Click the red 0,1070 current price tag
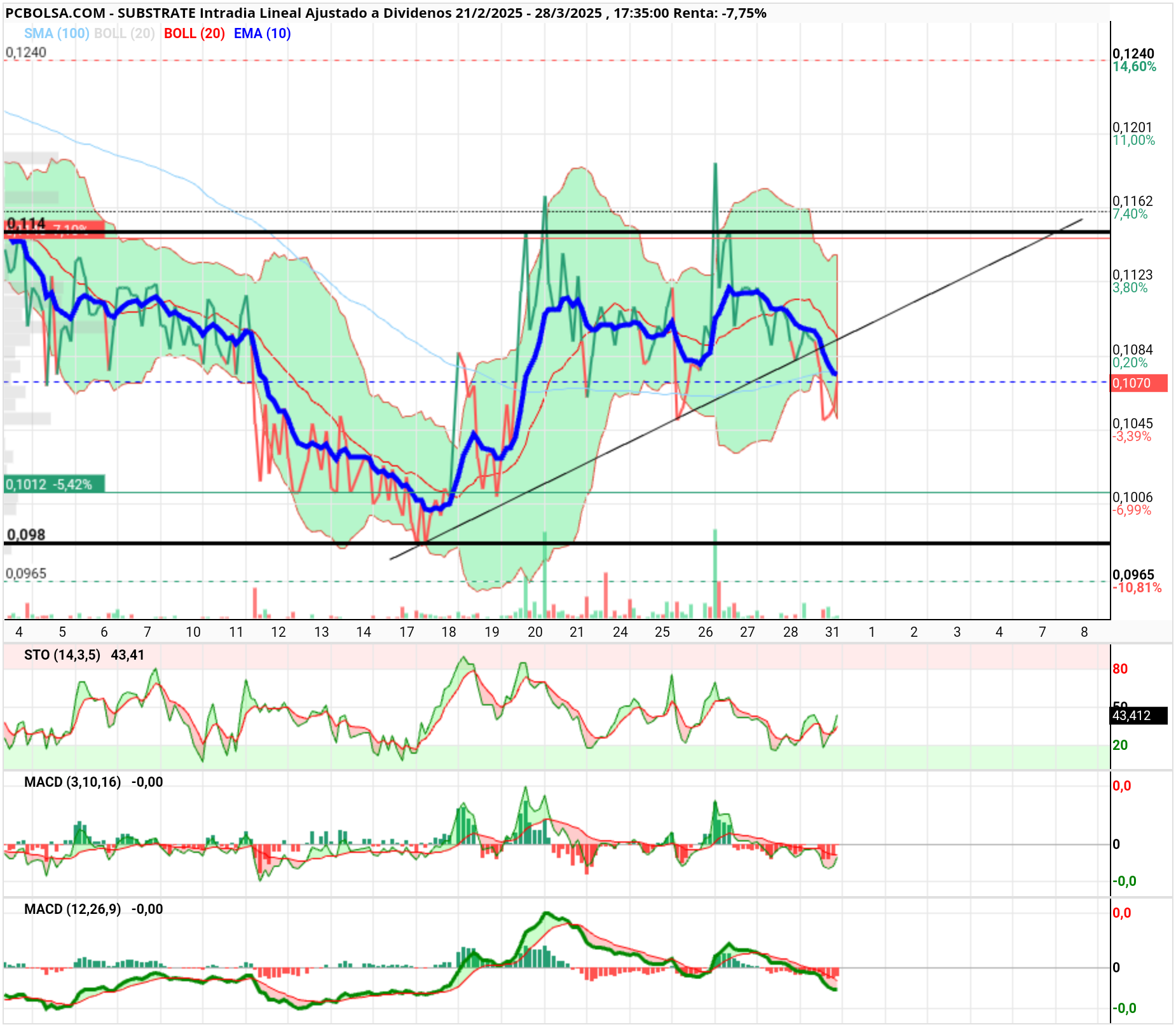 click(1139, 383)
